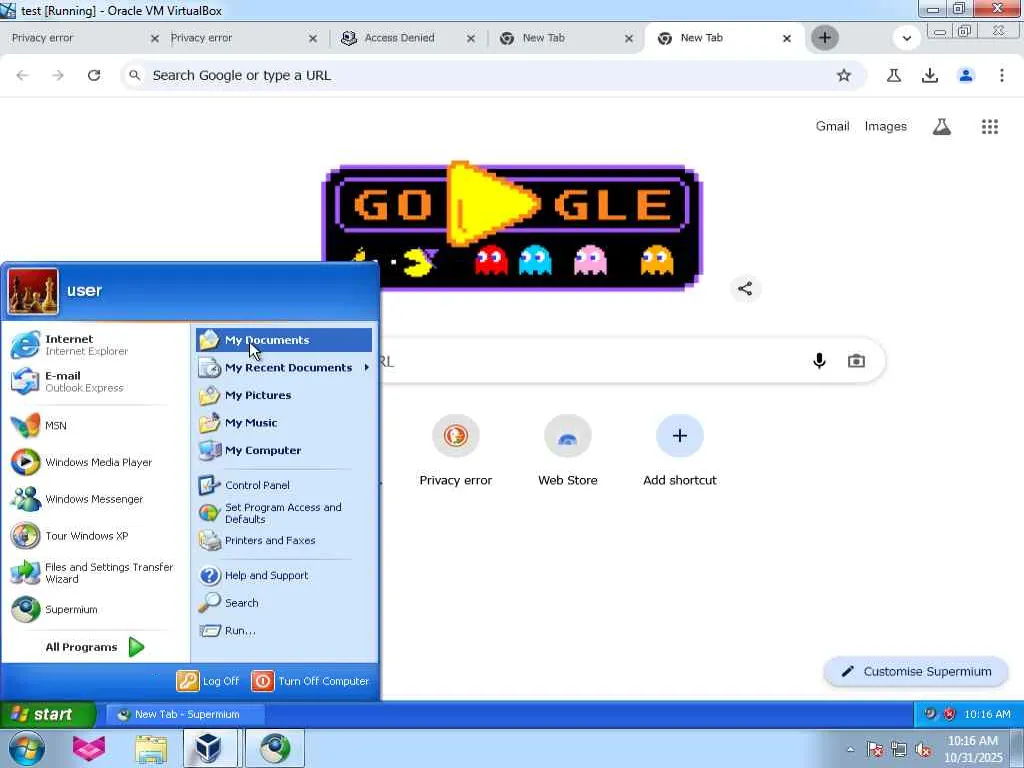Click Turn Off Computer button
The width and height of the screenshot is (1024, 768).
click(x=310, y=681)
